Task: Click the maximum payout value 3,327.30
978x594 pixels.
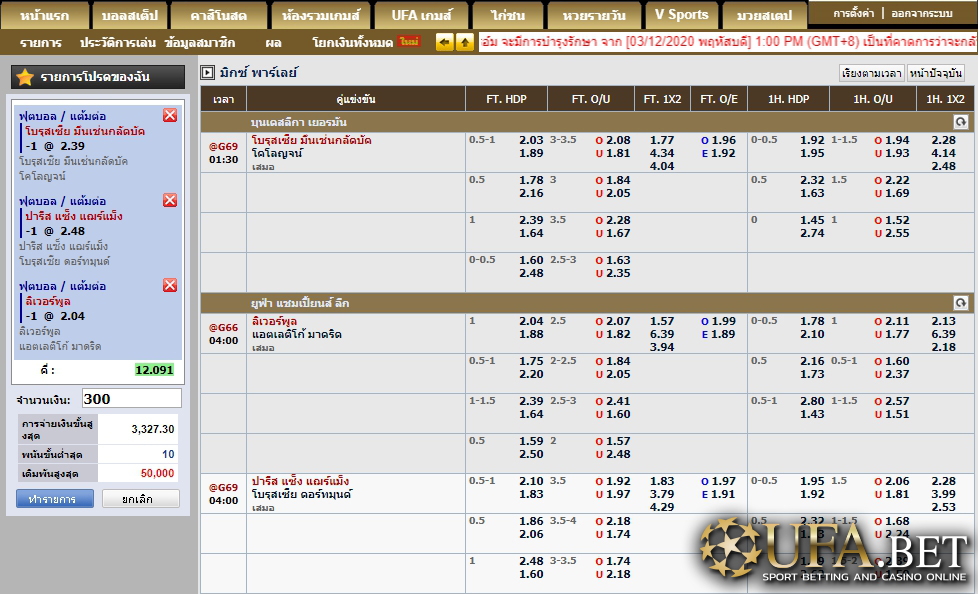Action: coord(153,429)
